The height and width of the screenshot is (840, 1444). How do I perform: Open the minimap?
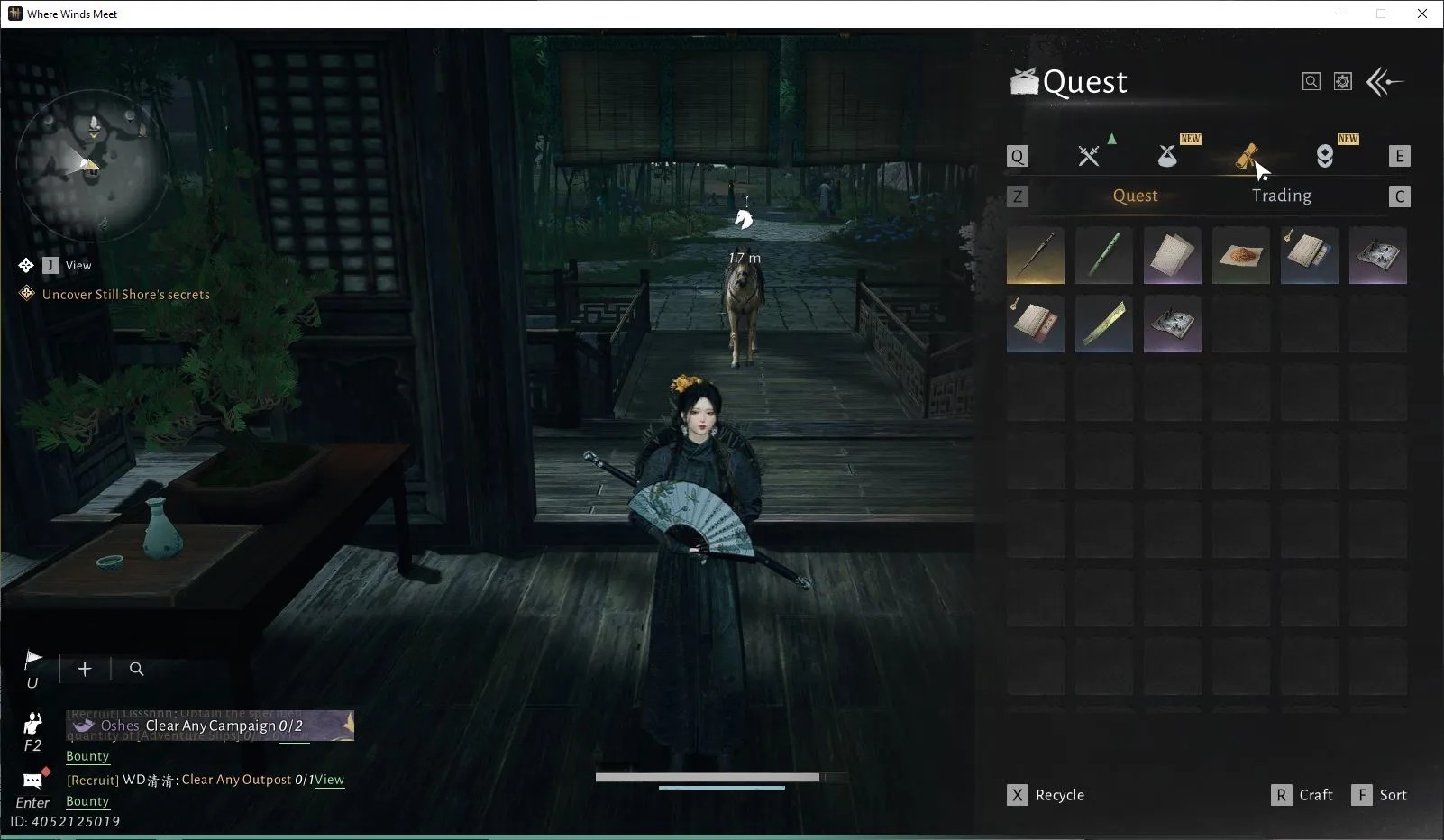[92, 165]
